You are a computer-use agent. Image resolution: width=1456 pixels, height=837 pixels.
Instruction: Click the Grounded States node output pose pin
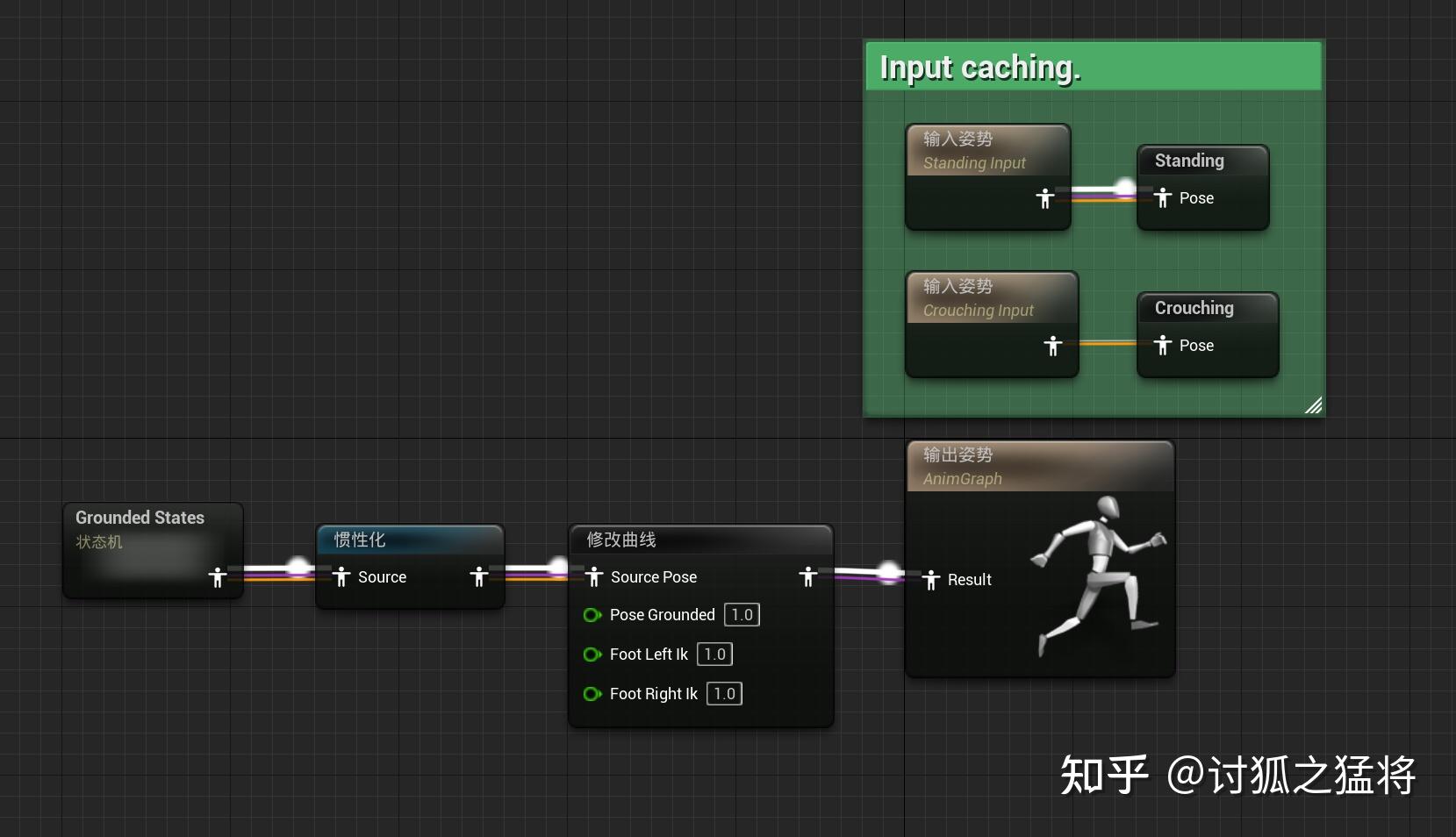pyautogui.click(x=218, y=576)
